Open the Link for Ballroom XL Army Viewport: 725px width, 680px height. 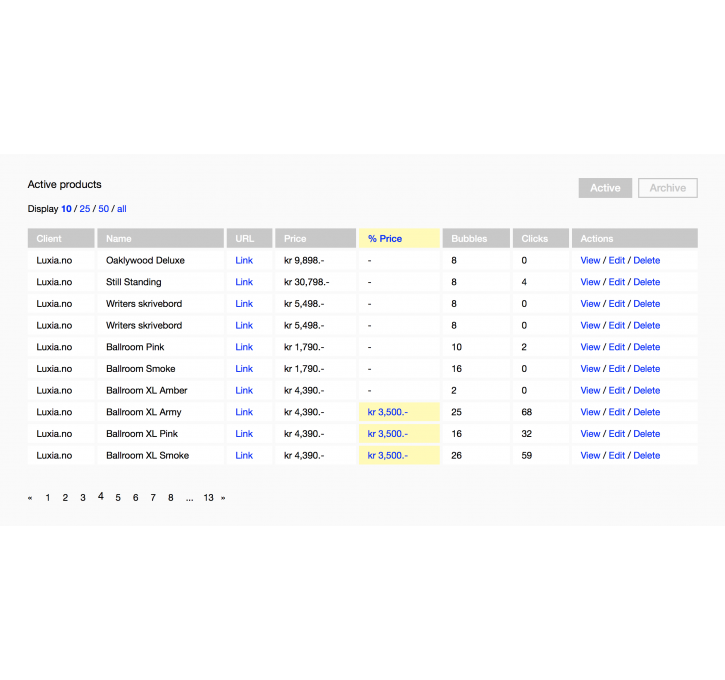coord(244,412)
